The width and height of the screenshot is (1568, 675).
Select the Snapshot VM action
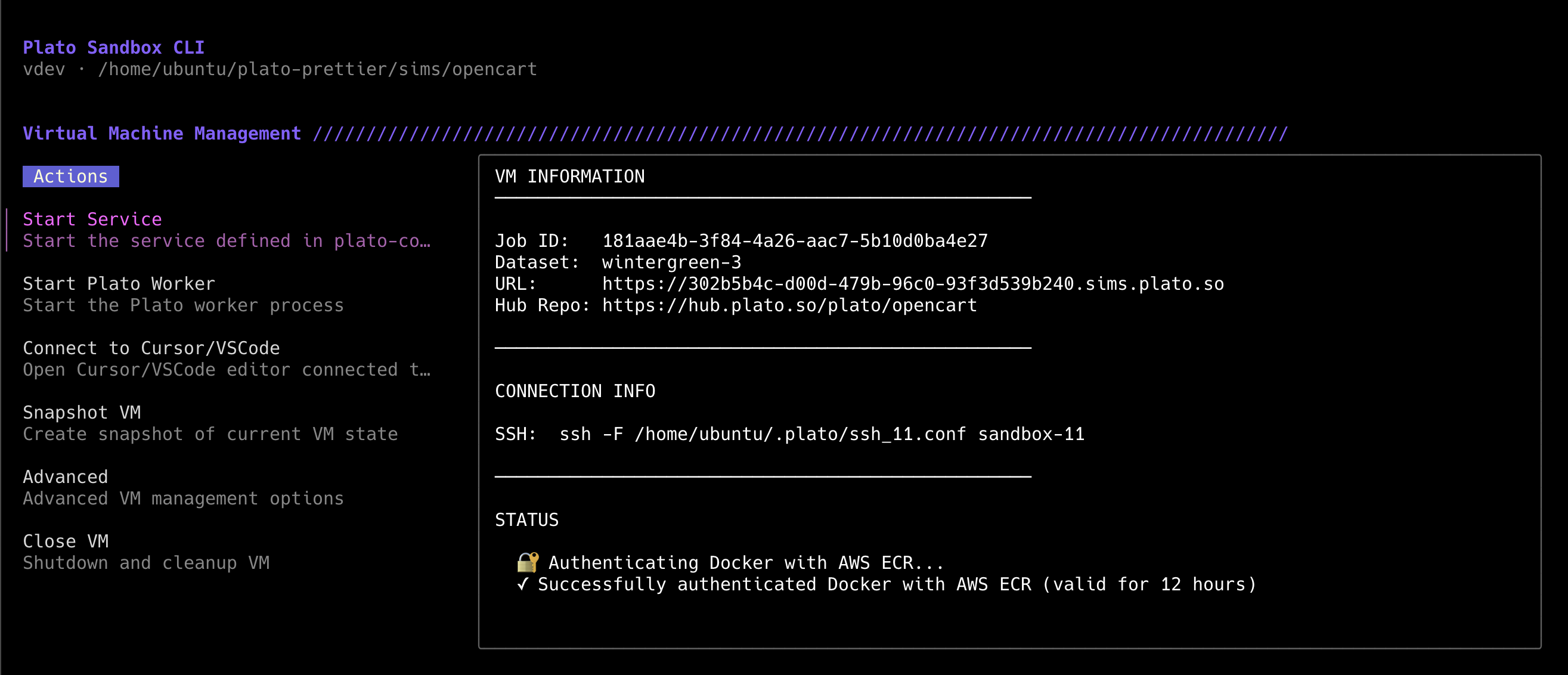coord(82,412)
